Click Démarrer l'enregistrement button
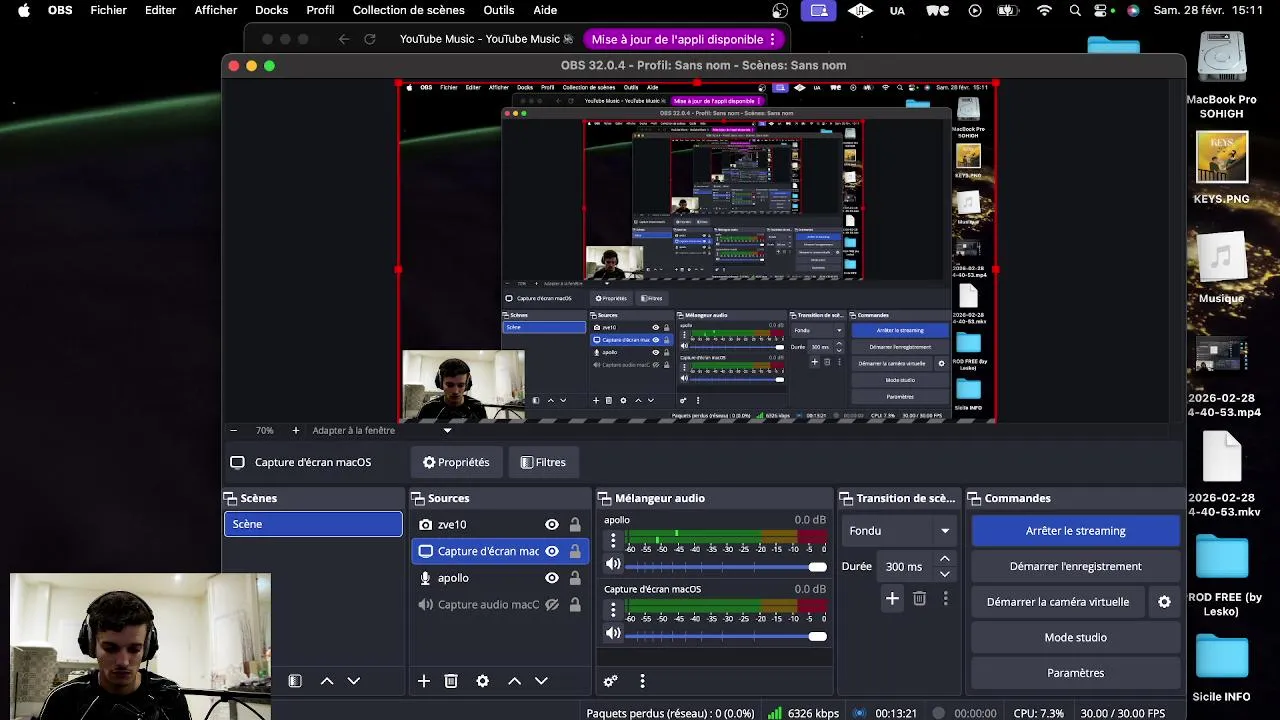 tap(1075, 567)
